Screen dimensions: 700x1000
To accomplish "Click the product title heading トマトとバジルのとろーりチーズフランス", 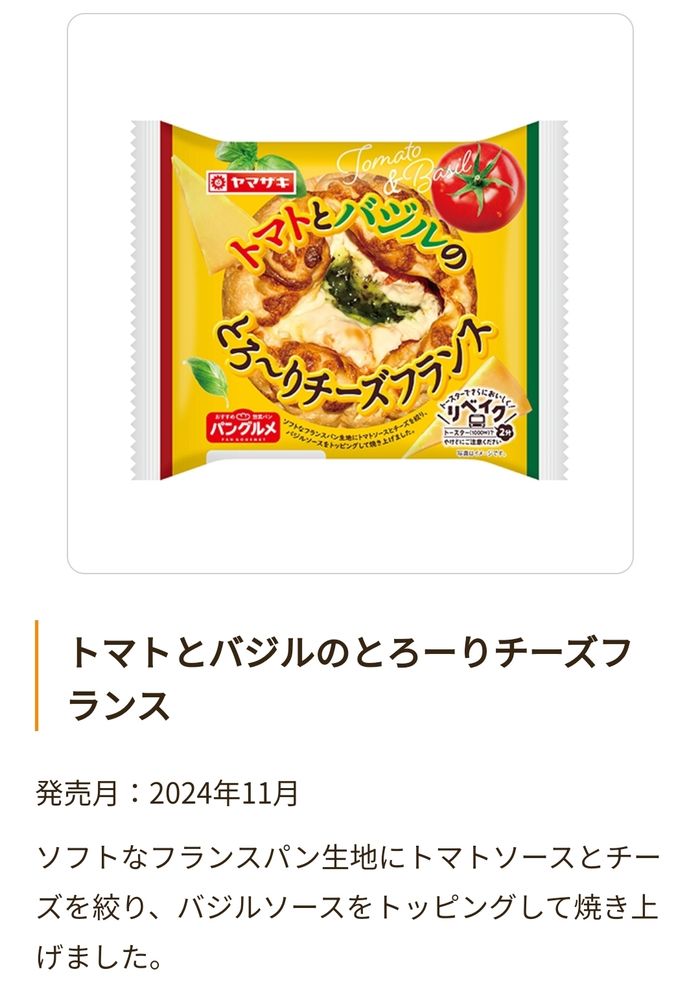I will click(349, 678).
